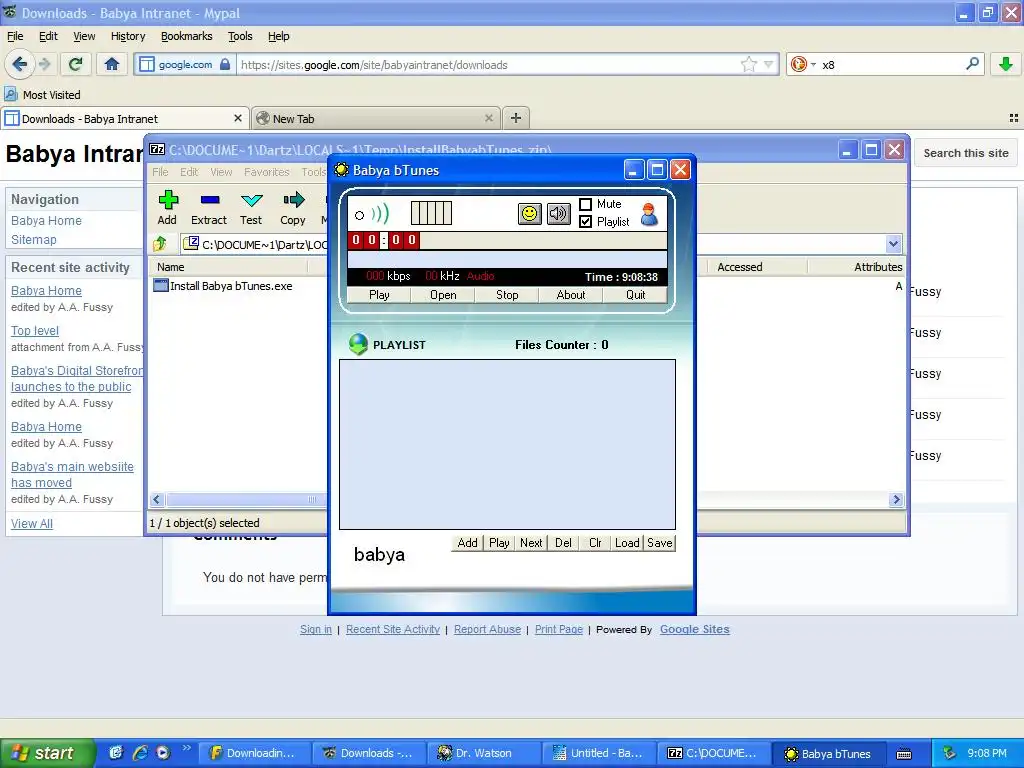
Task: Open the browser home page icon
Action: click(x=112, y=64)
